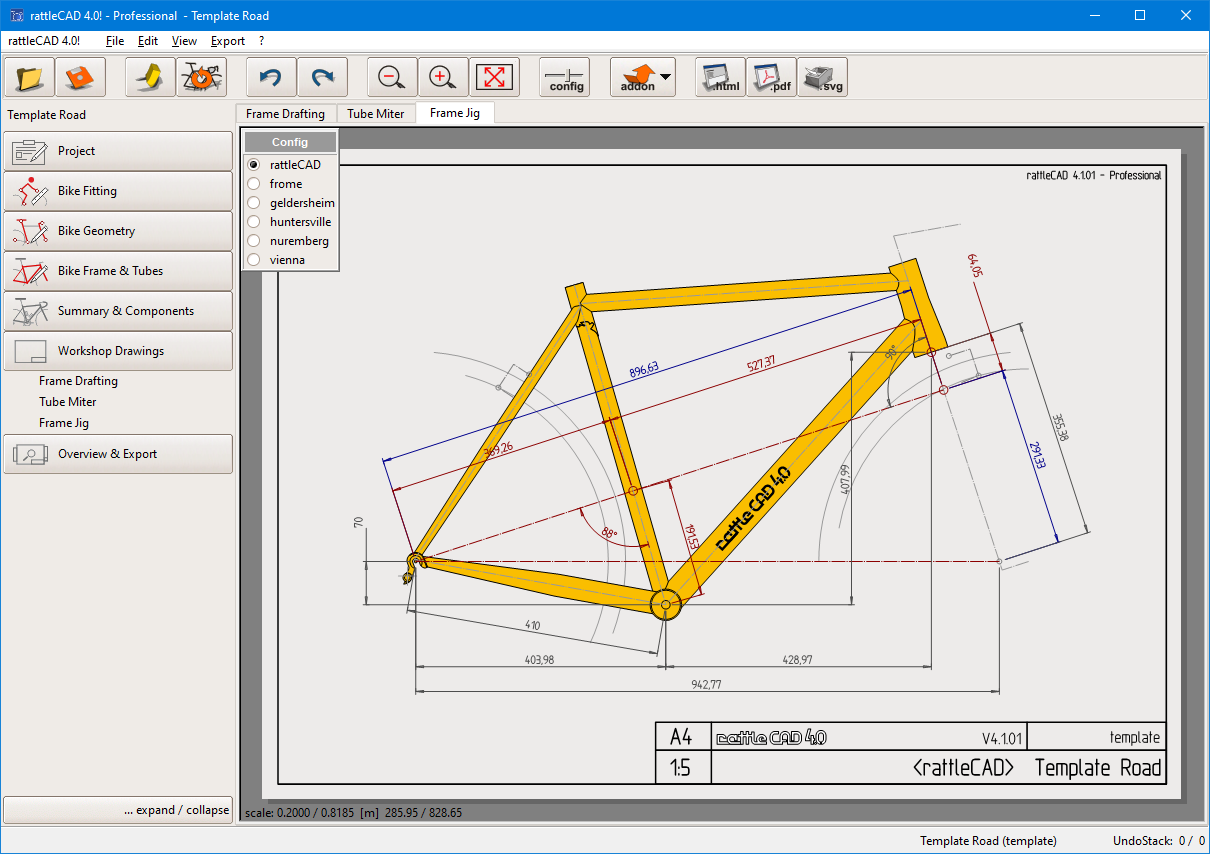
Task: Open Tube Miter in sidebar list
Action: tap(68, 402)
